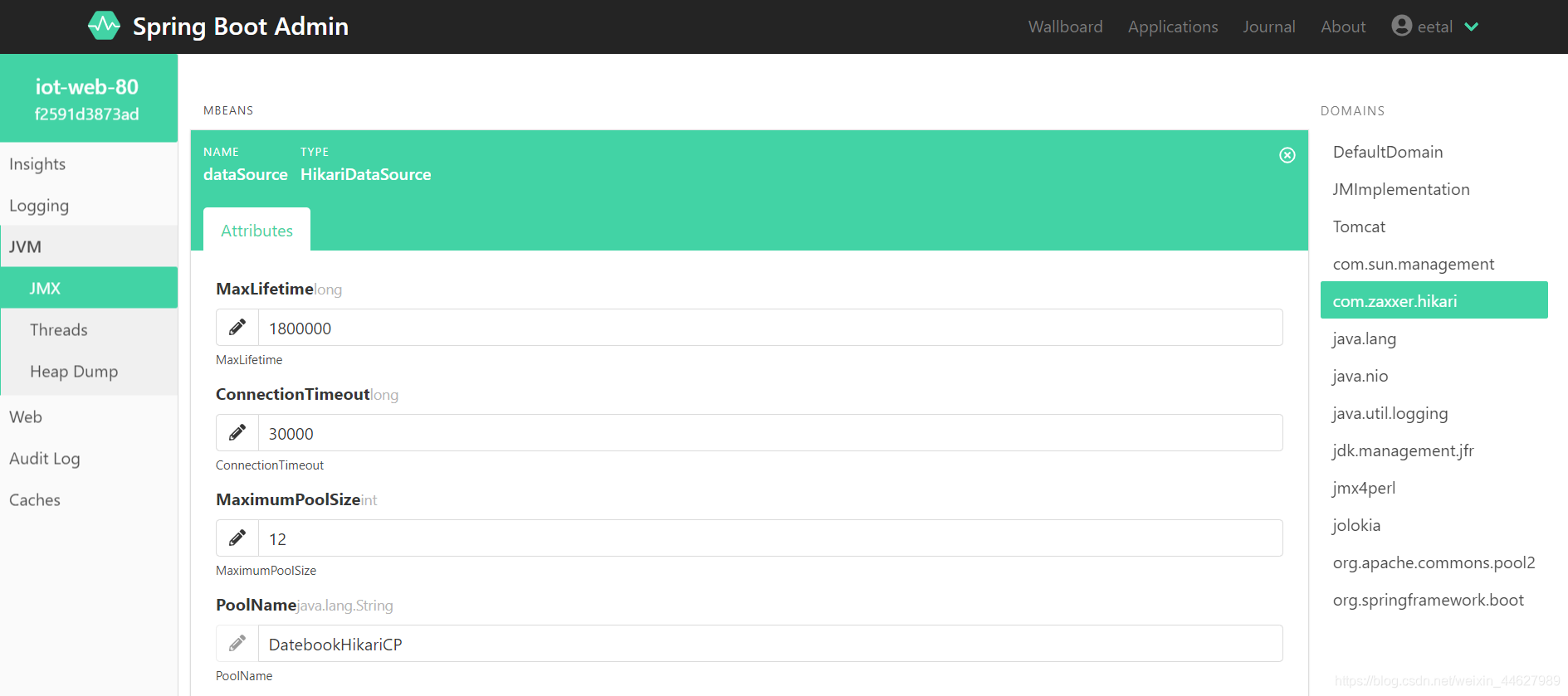This screenshot has height=696, width=1568.
Task: Open the Wallboard page
Action: tap(1066, 27)
